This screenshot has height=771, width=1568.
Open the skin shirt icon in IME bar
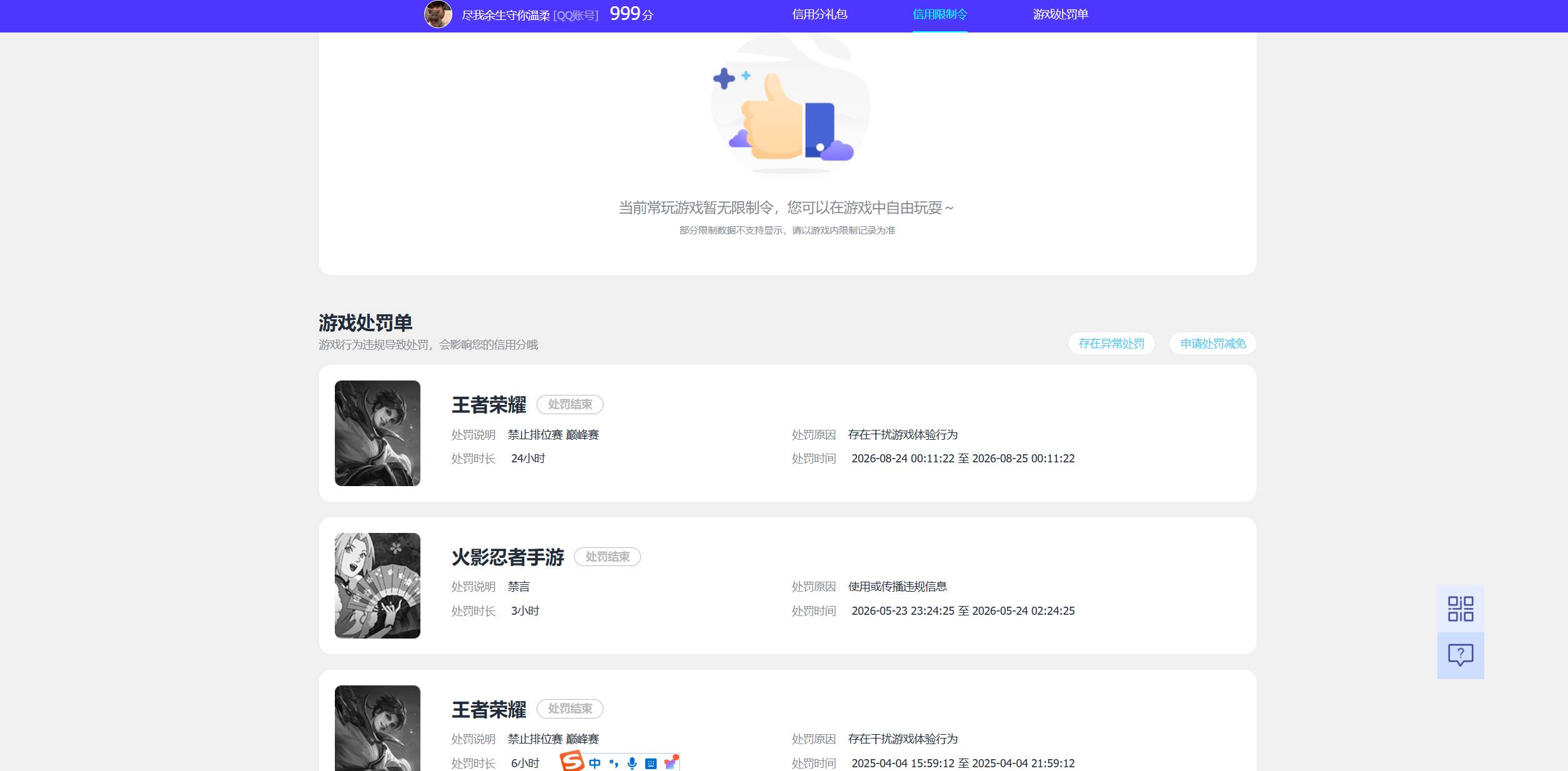click(670, 762)
